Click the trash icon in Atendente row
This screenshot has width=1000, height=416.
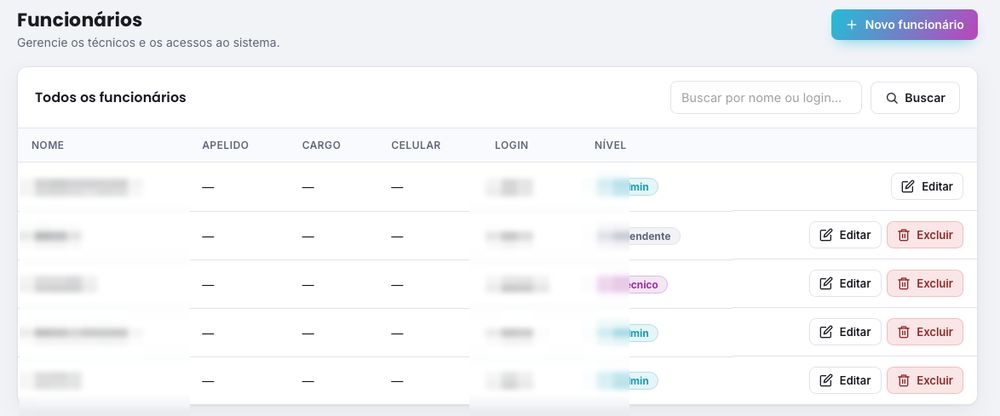tap(904, 235)
